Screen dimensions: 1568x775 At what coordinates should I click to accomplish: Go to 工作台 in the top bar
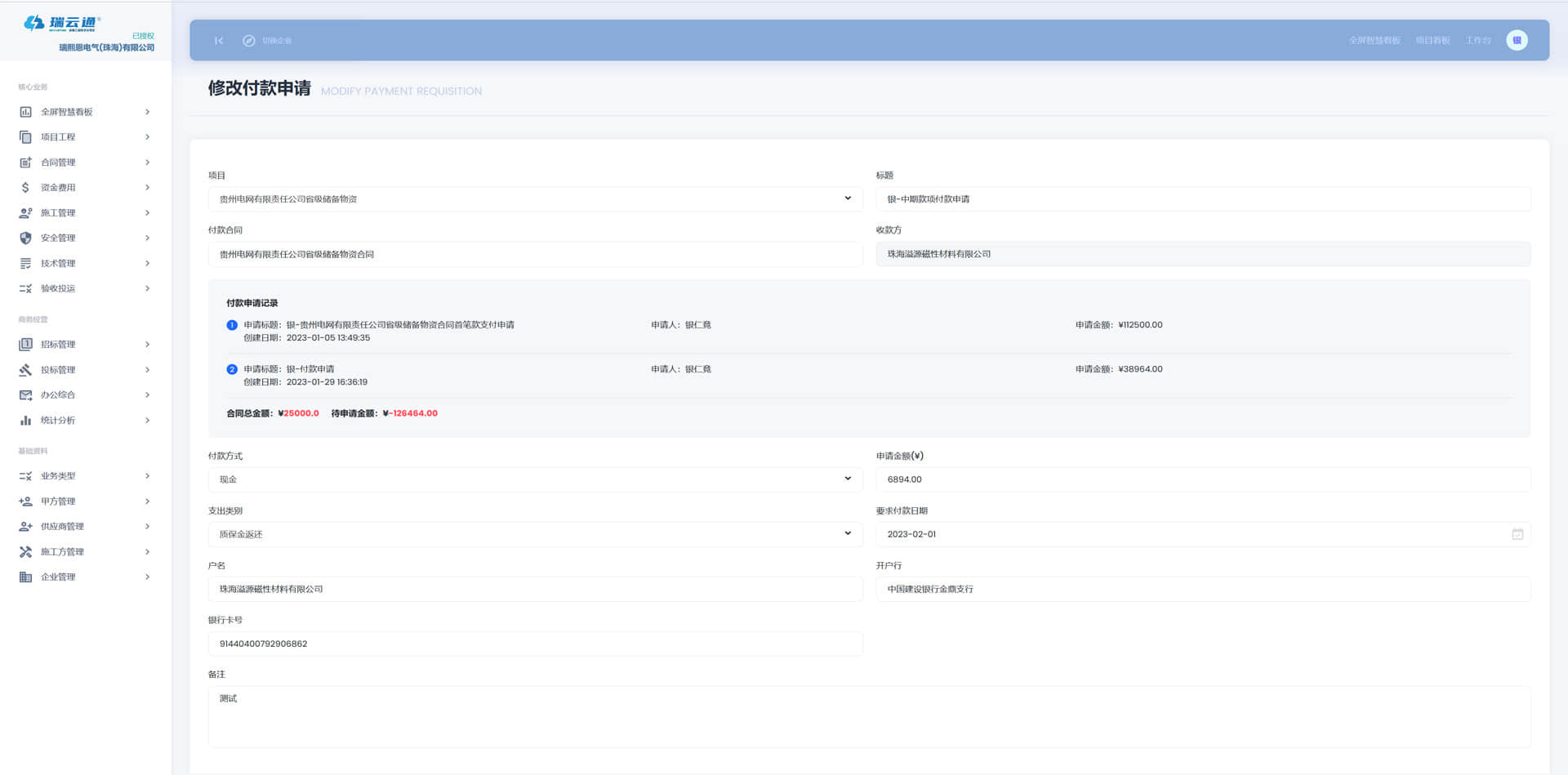pyautogui.click(x=1477, y=41)
